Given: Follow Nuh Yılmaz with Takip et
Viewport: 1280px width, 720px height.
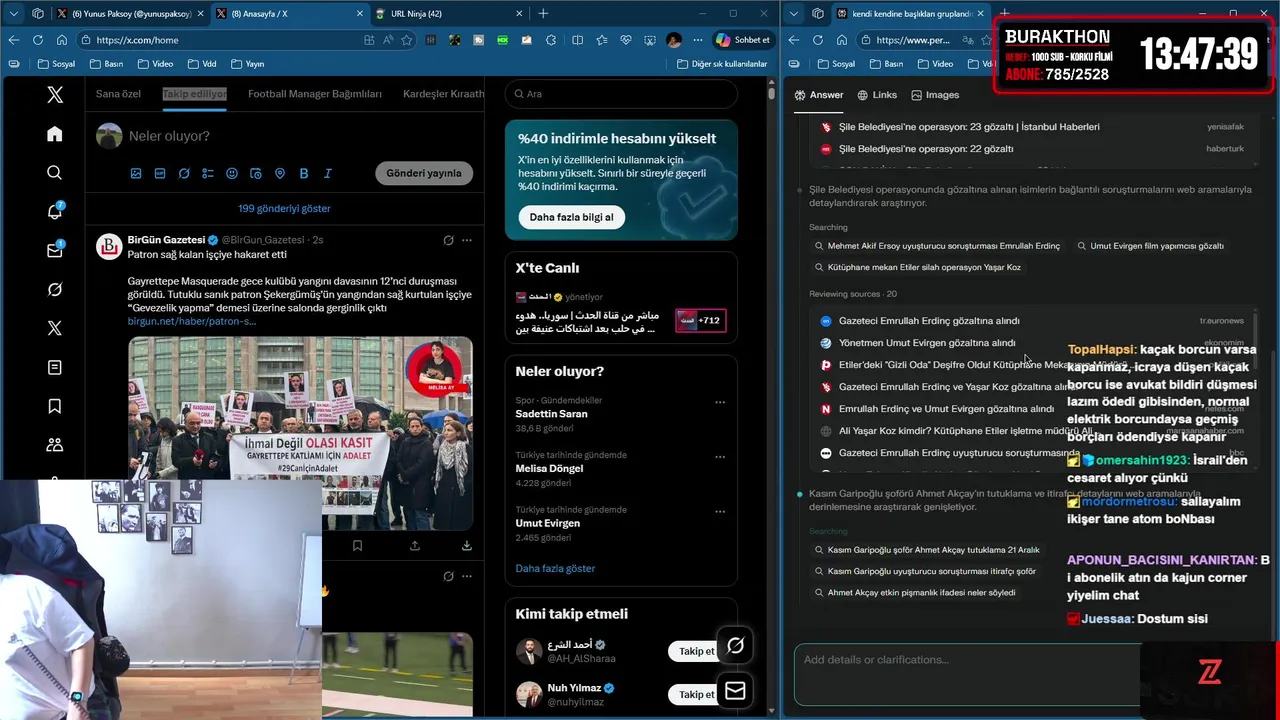Looking at the screenshot, I should (697, 694).
